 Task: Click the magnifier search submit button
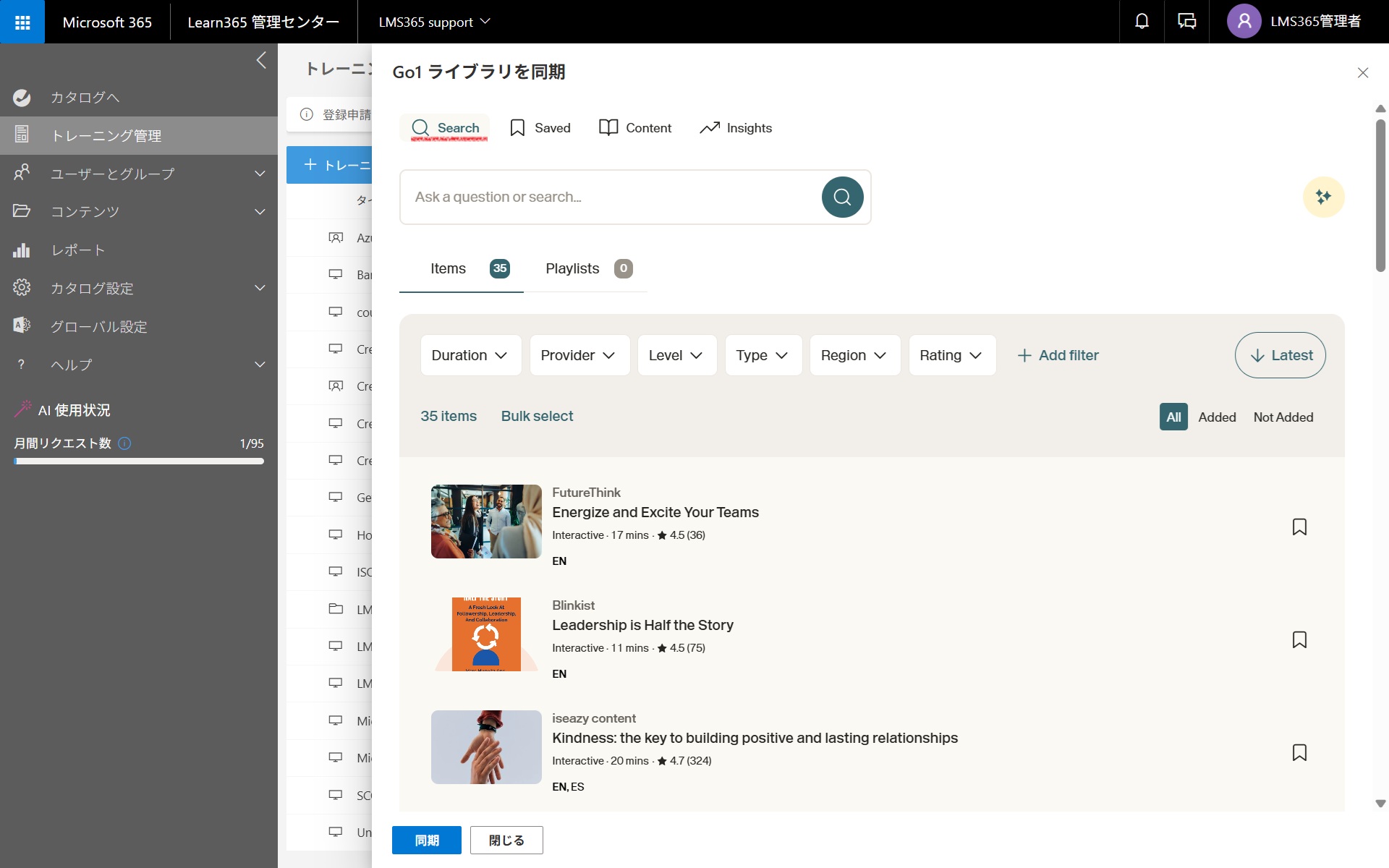coord(842,197)
